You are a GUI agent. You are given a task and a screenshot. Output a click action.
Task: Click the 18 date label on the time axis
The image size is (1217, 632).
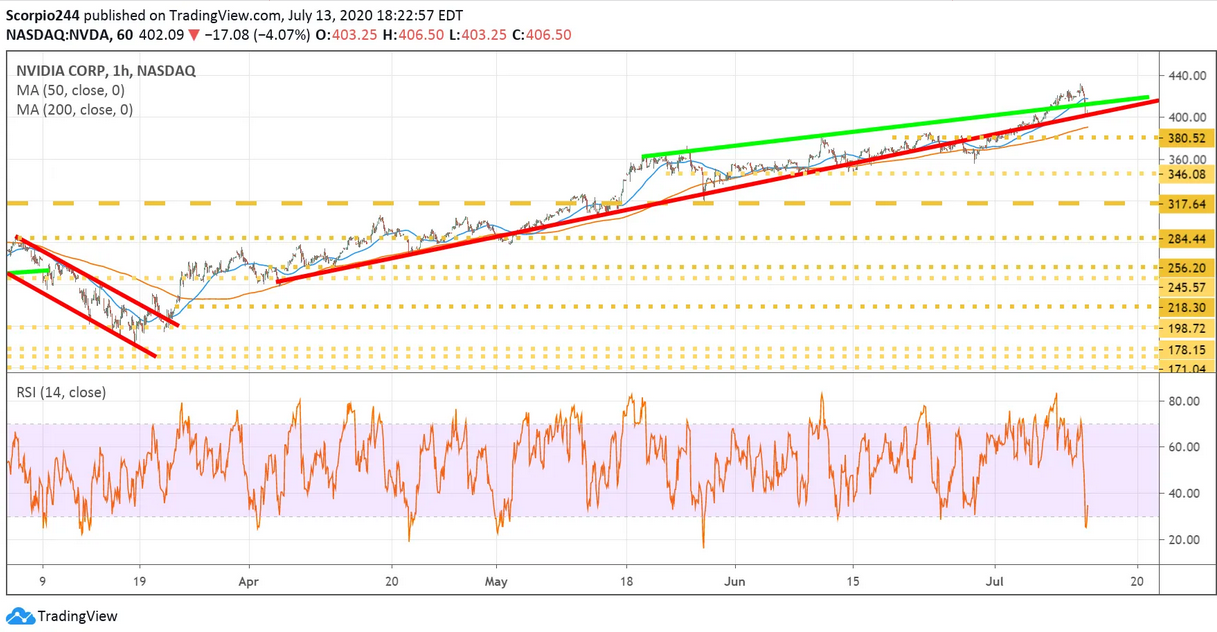click(626, 579)
